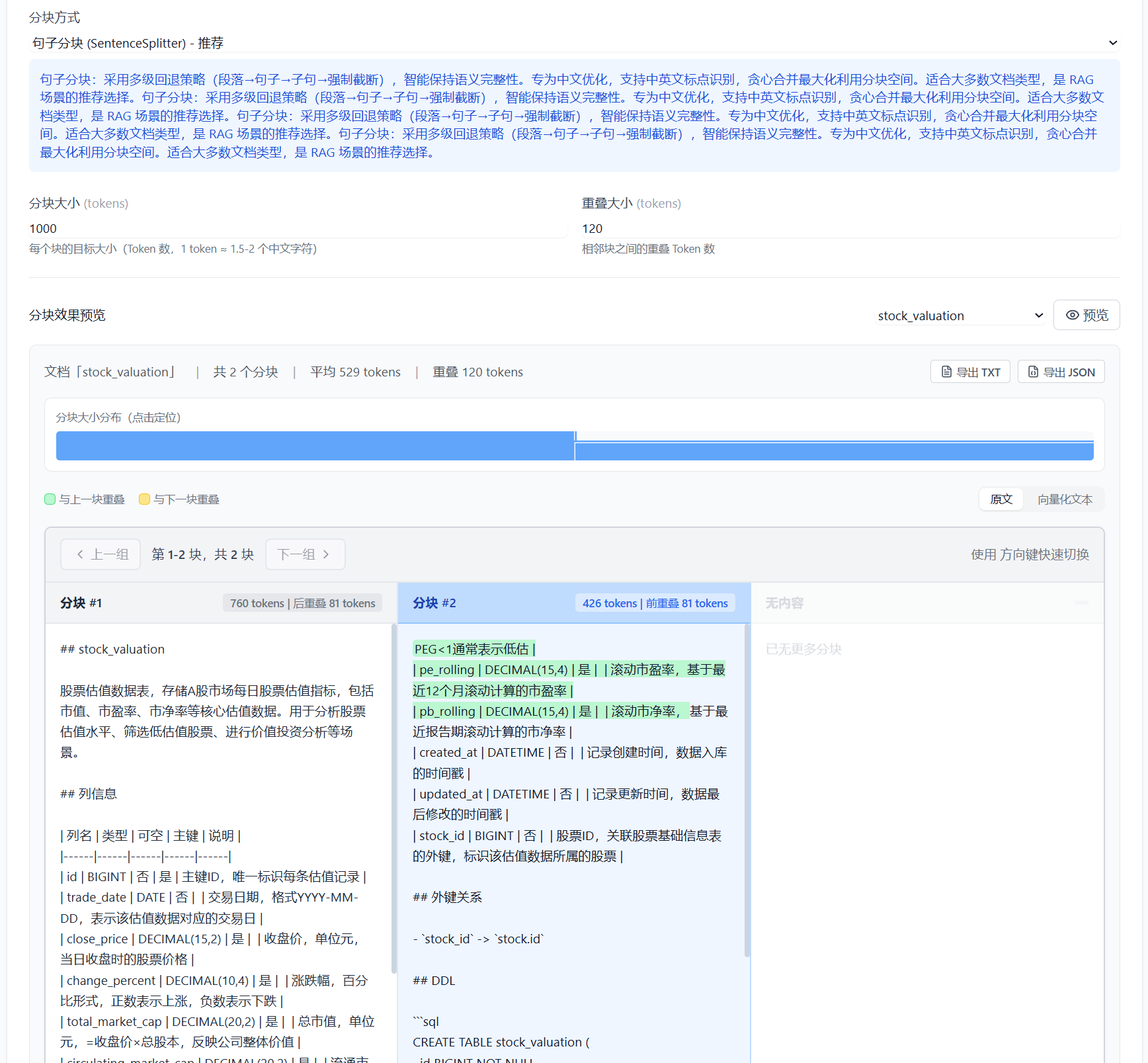Screen dimensions: 1148x1063
Task: Click the 文档「stock_valuation」 label
Action: click(x=110, y=372)
